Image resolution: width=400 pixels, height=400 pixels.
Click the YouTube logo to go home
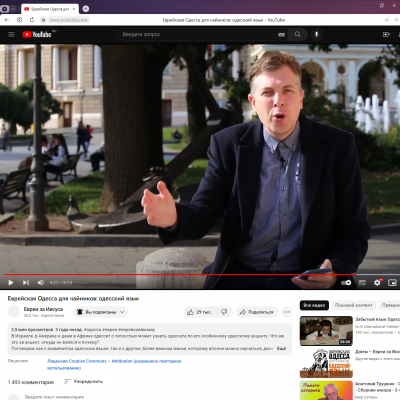click(x=37, y=34)
